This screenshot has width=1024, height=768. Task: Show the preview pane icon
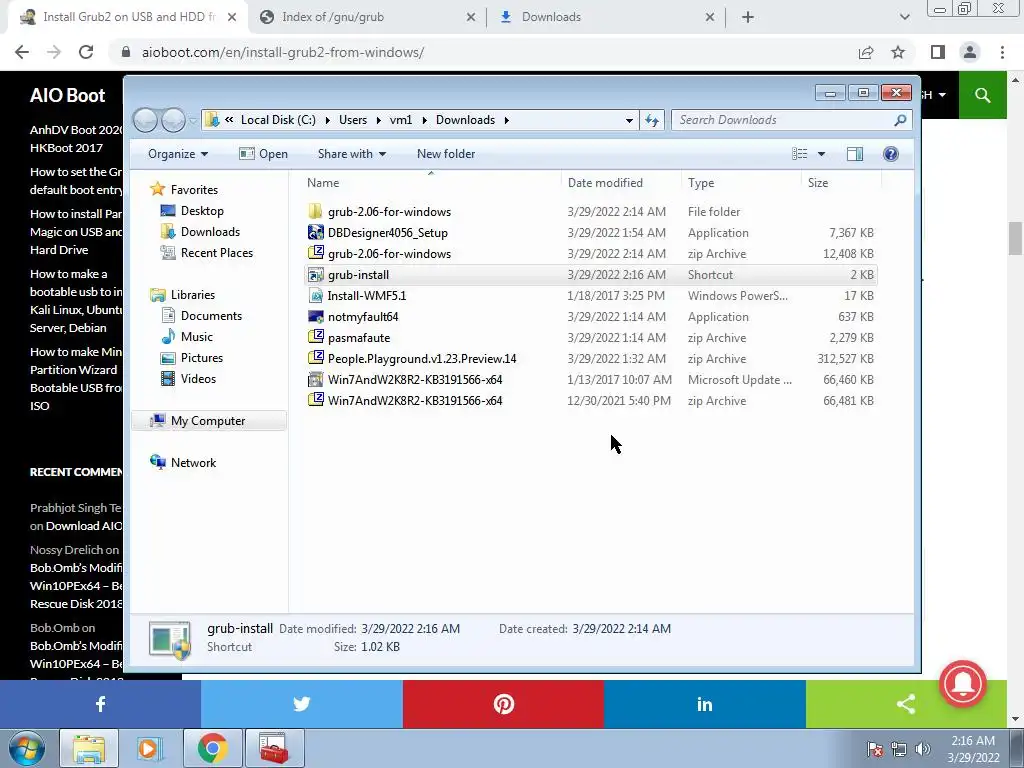point(855,154)
